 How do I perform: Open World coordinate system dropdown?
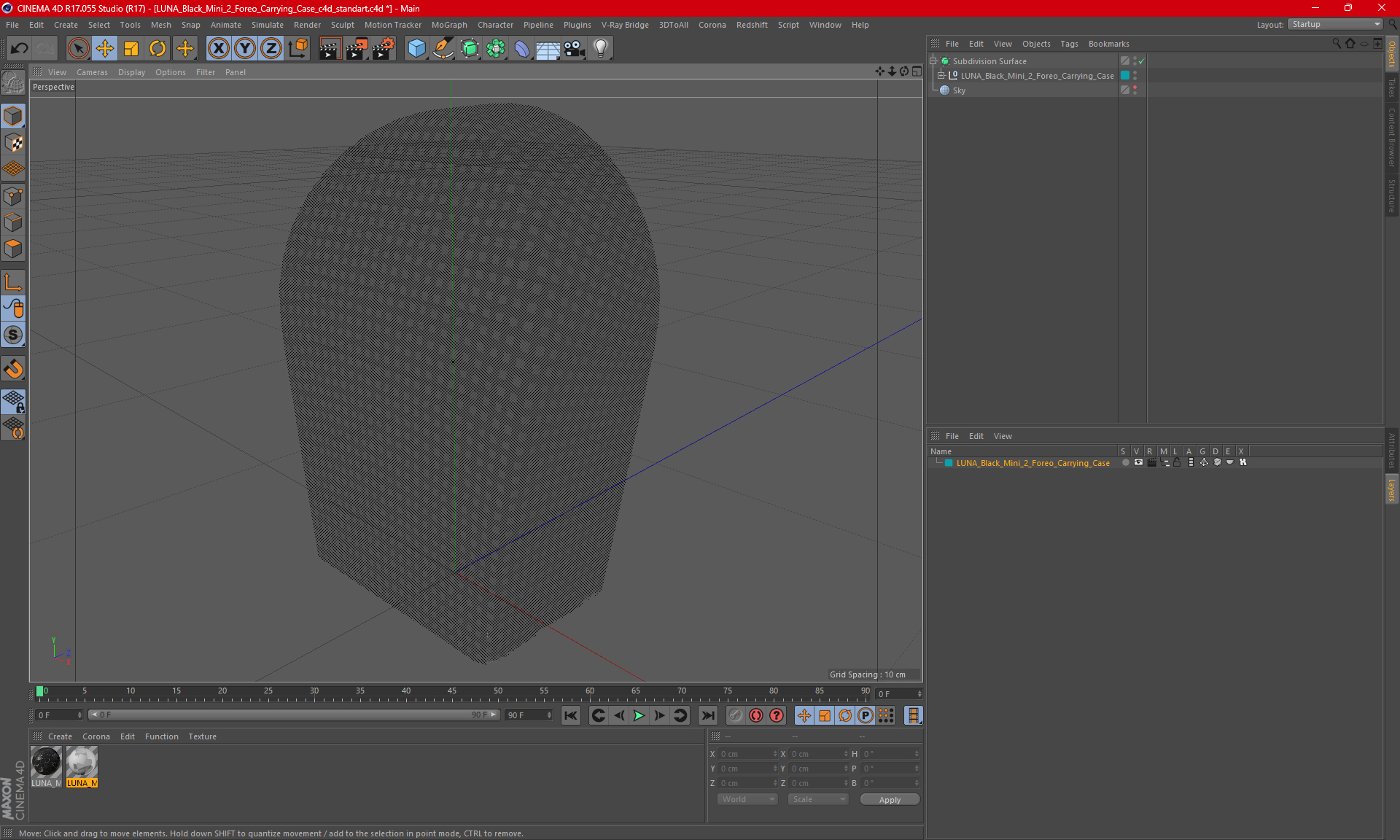[x=748, y=799]
